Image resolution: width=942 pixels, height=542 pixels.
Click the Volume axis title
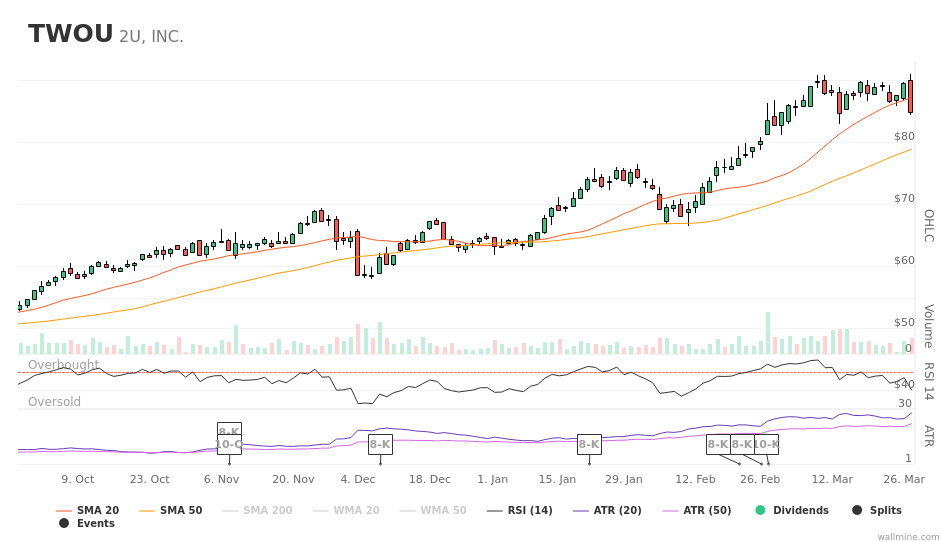tap(929, 326)
